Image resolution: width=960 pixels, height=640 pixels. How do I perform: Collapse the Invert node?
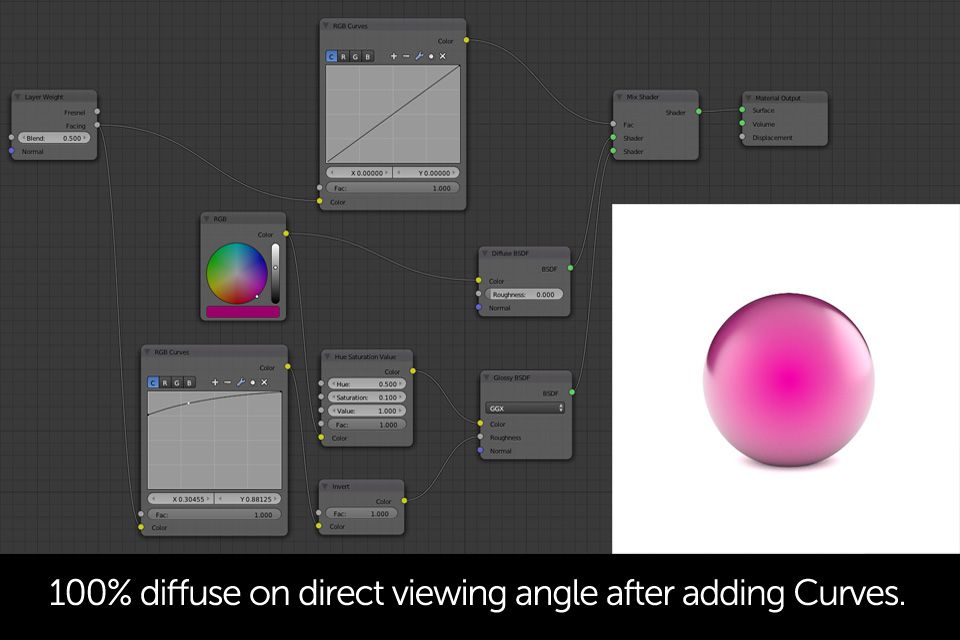coord(325,486)
